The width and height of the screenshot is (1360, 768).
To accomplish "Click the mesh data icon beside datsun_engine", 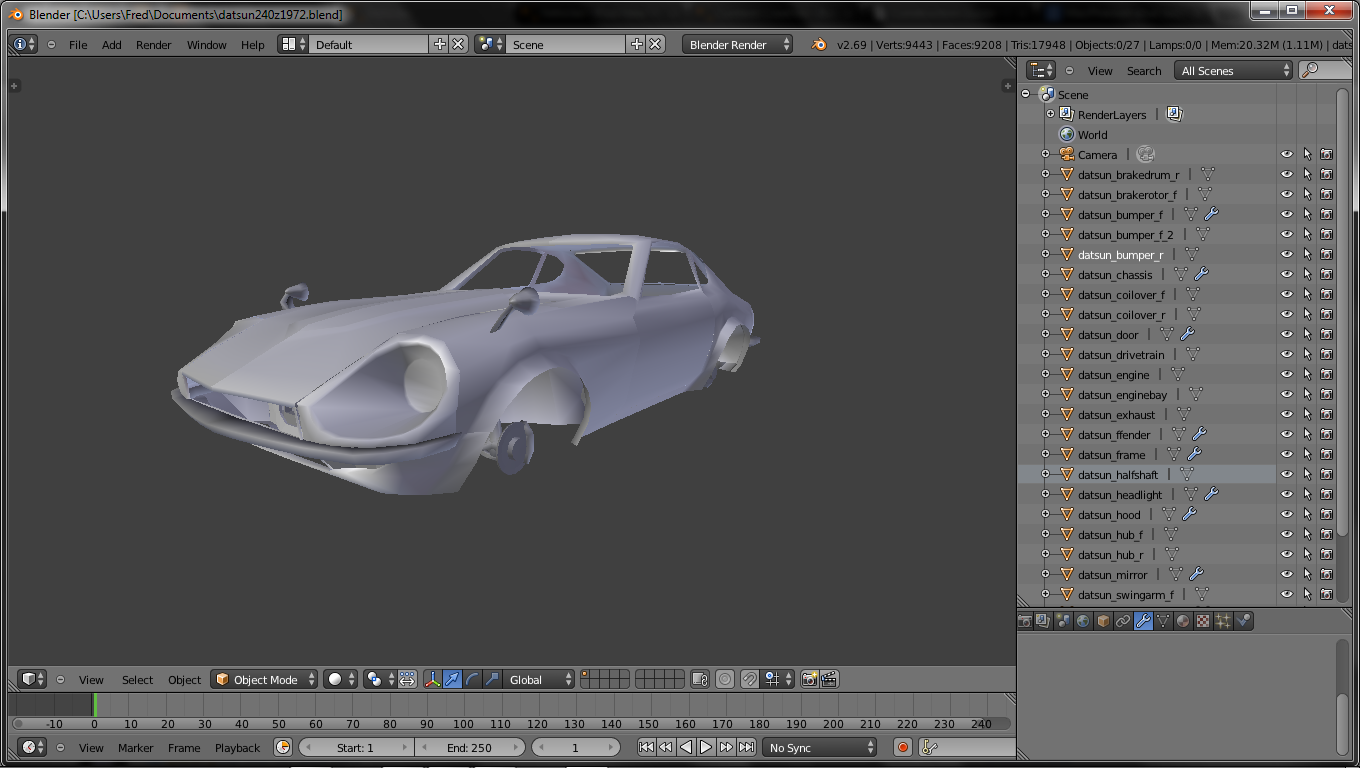I will tap(1178, 374).
